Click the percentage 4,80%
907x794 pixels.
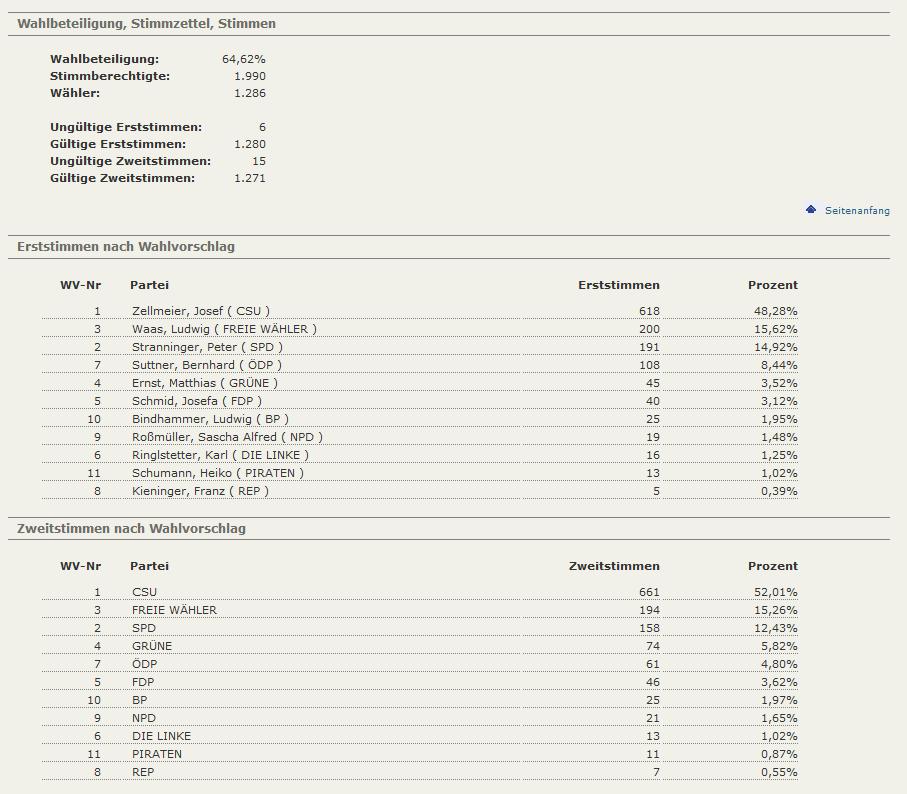coord(779,664)
